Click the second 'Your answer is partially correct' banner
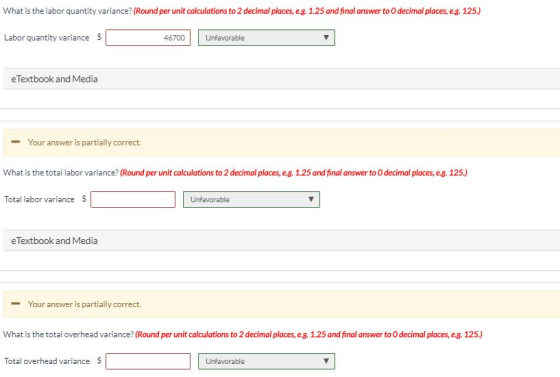Viewport: 560px width, 377px height. (x=282, y=304)
